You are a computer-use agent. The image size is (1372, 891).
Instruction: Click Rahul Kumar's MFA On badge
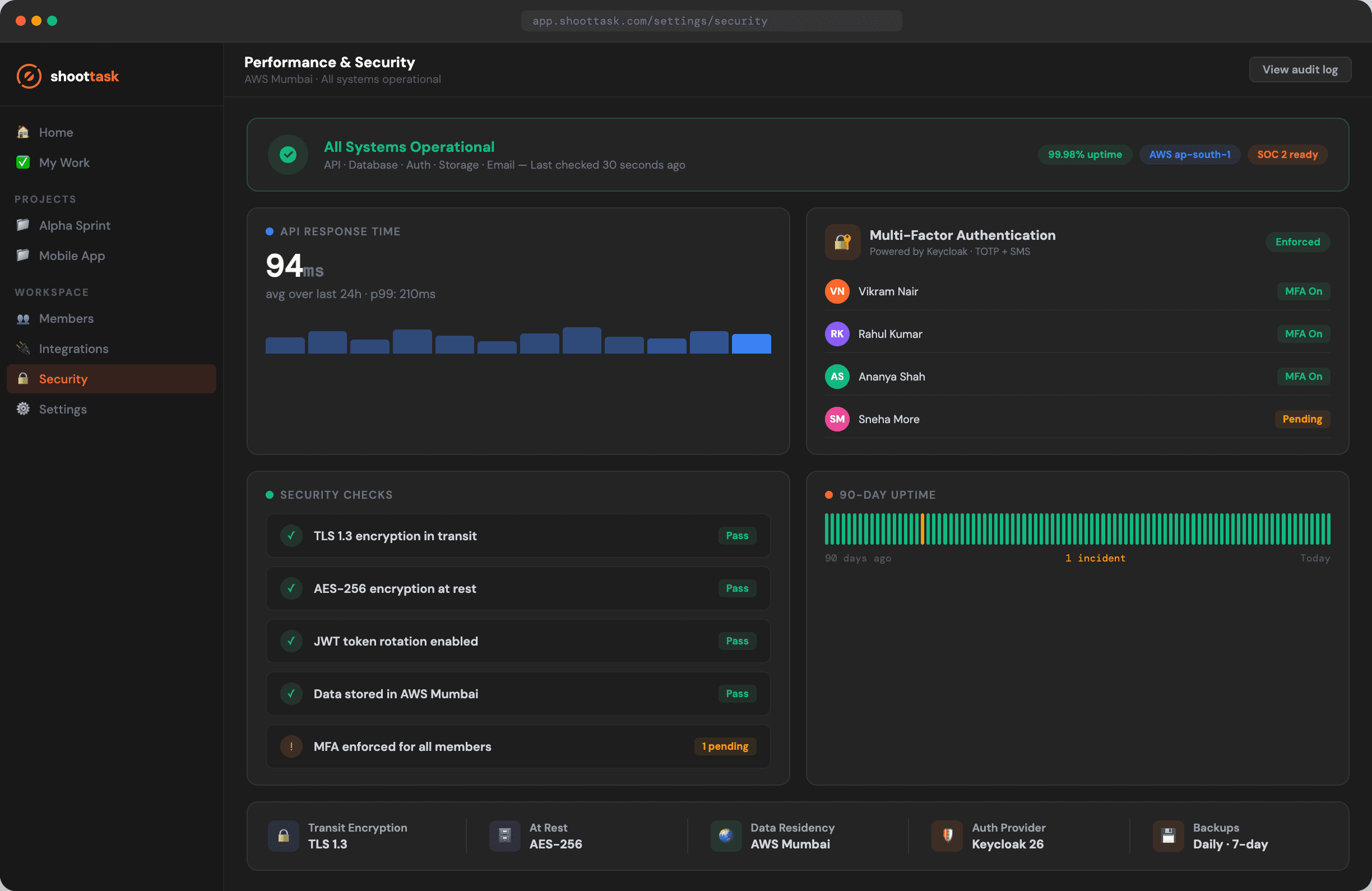(x=1303, y=335)
